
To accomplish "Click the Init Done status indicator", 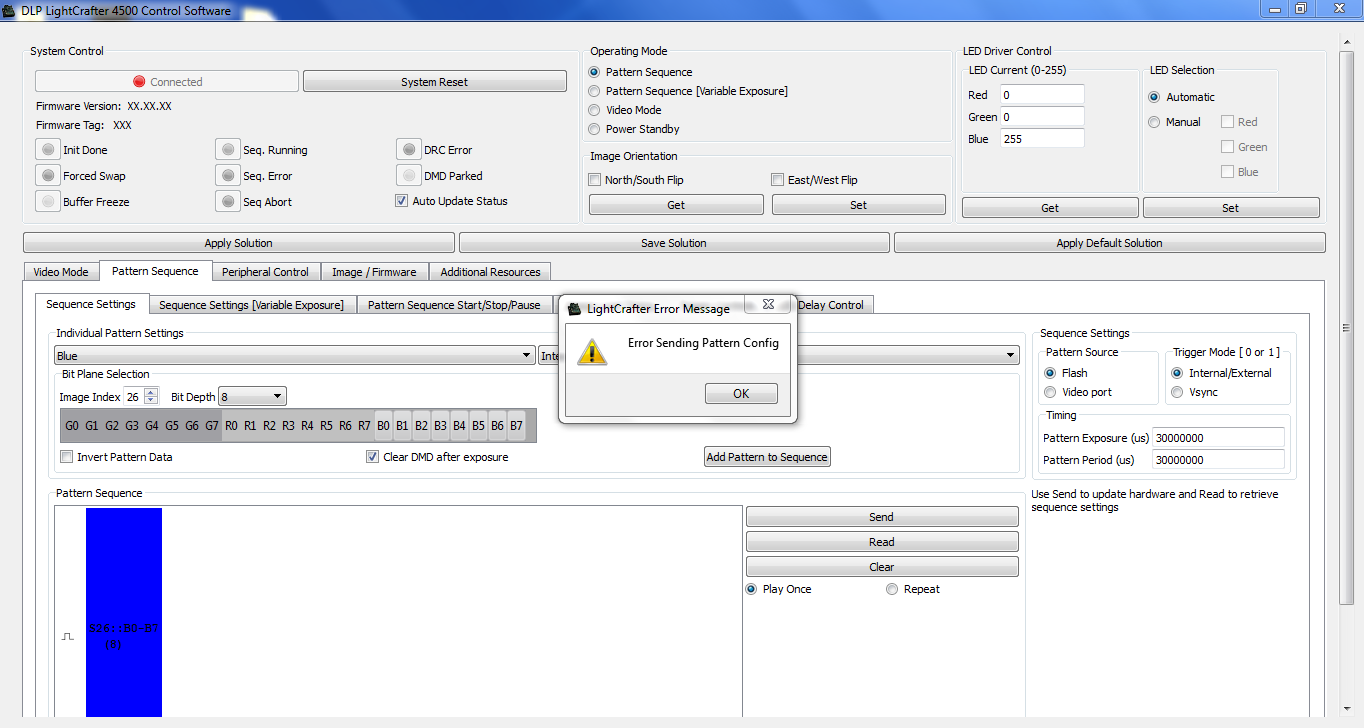I will pos(48,149).
